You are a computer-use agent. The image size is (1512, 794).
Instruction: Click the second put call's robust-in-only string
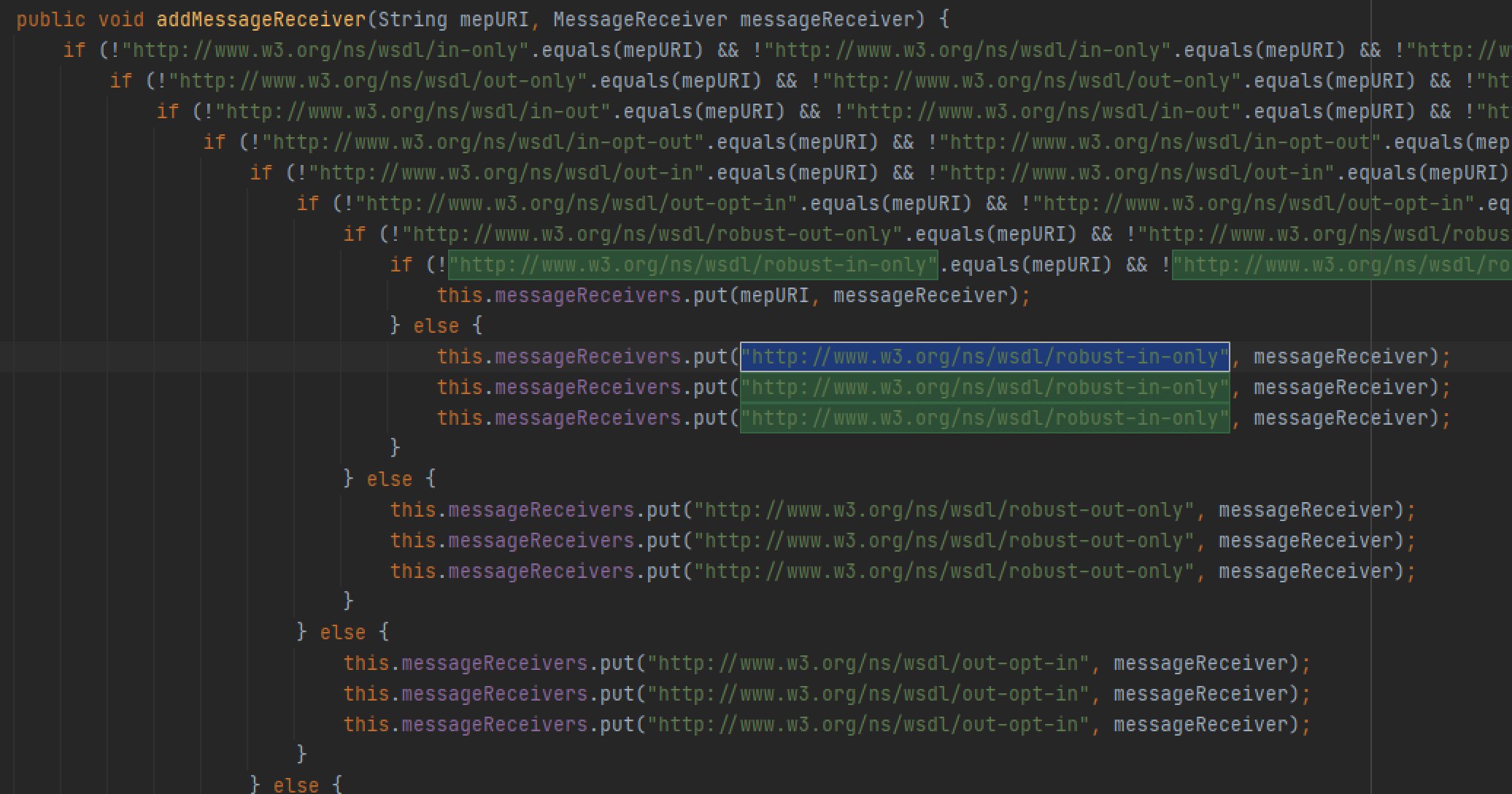984,388
